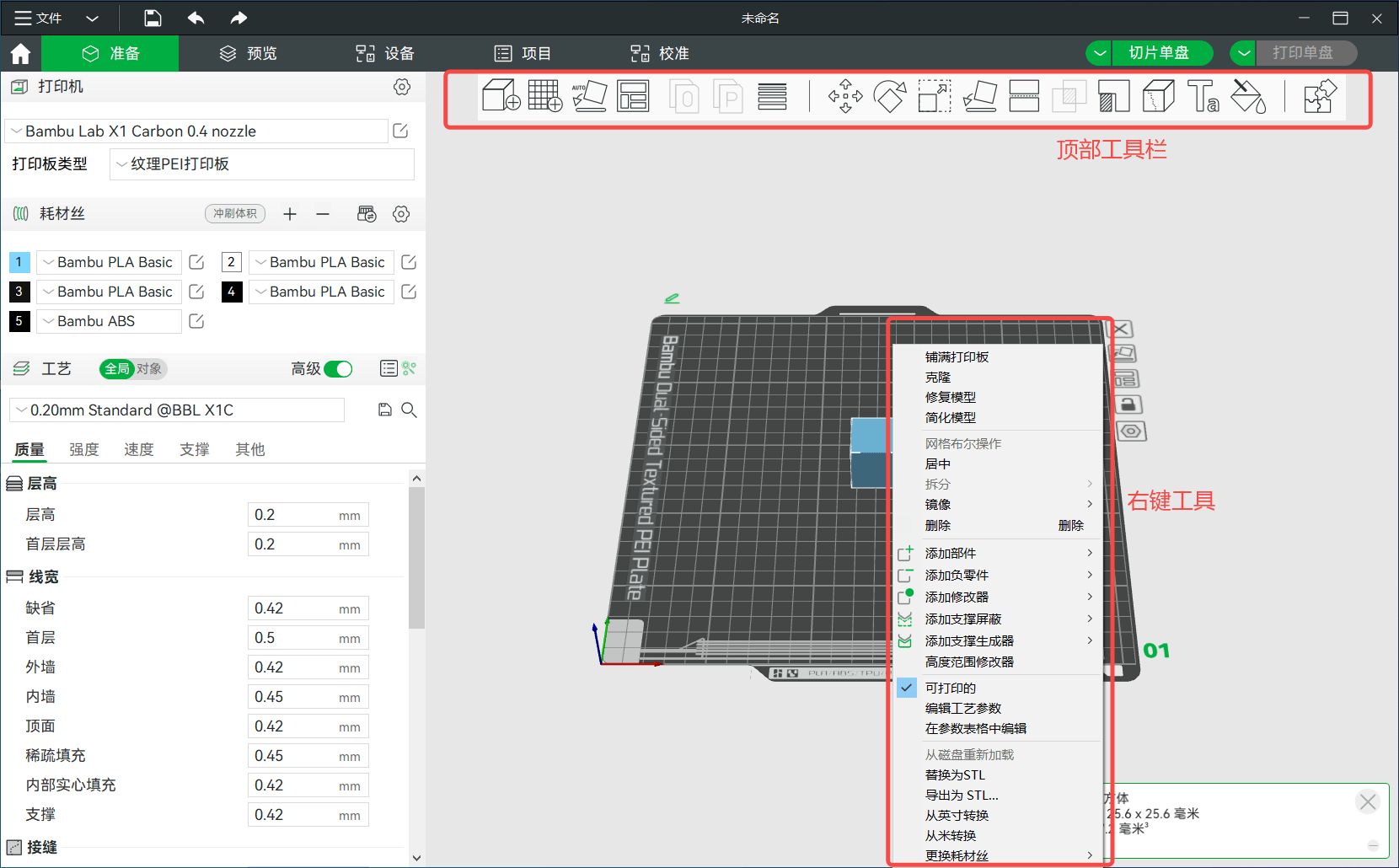1399x868 pixels.
Task: Open the color painting bucket tool
Action: point(1248,96)
